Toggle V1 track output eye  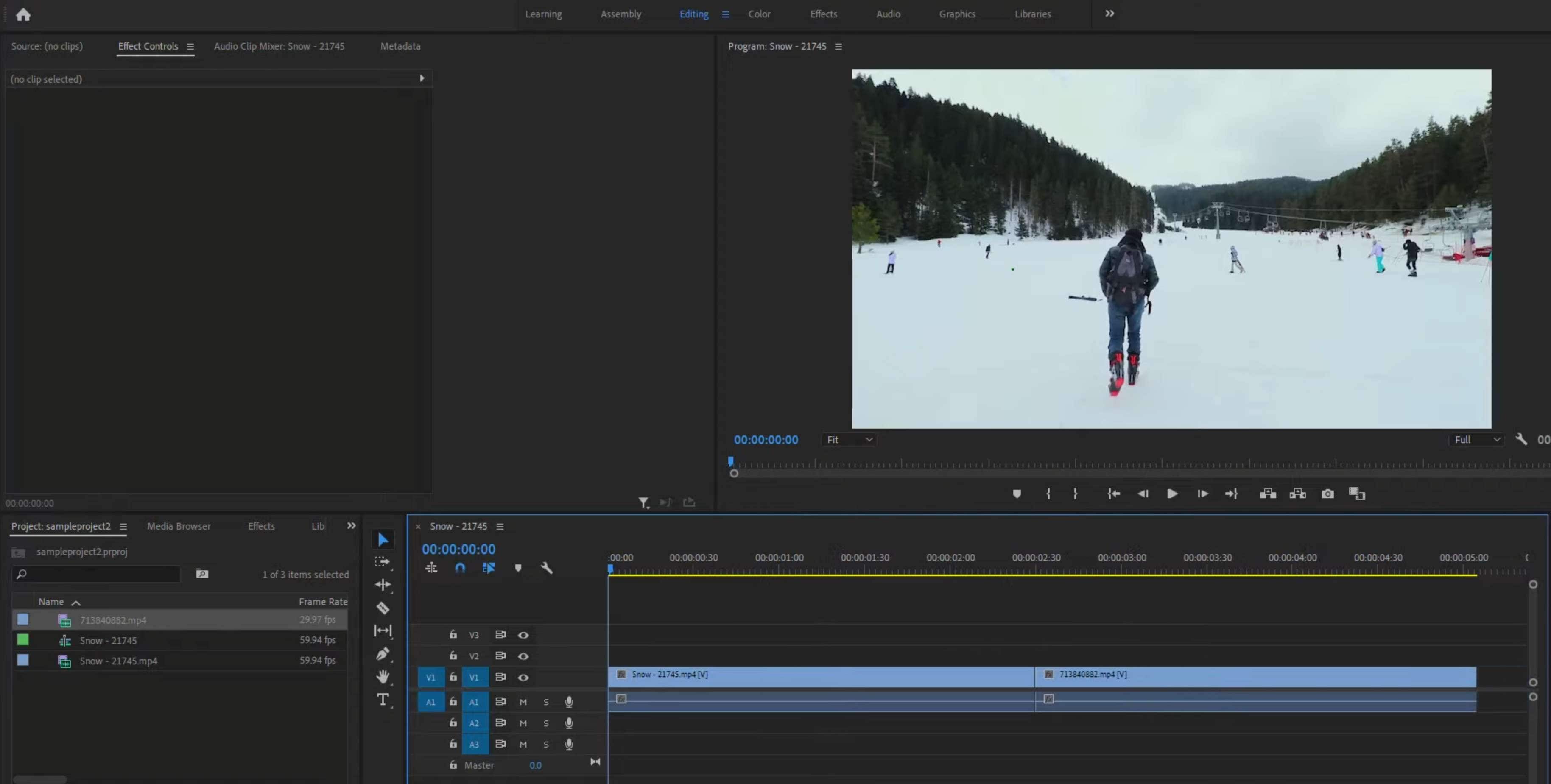pos(523,678)
